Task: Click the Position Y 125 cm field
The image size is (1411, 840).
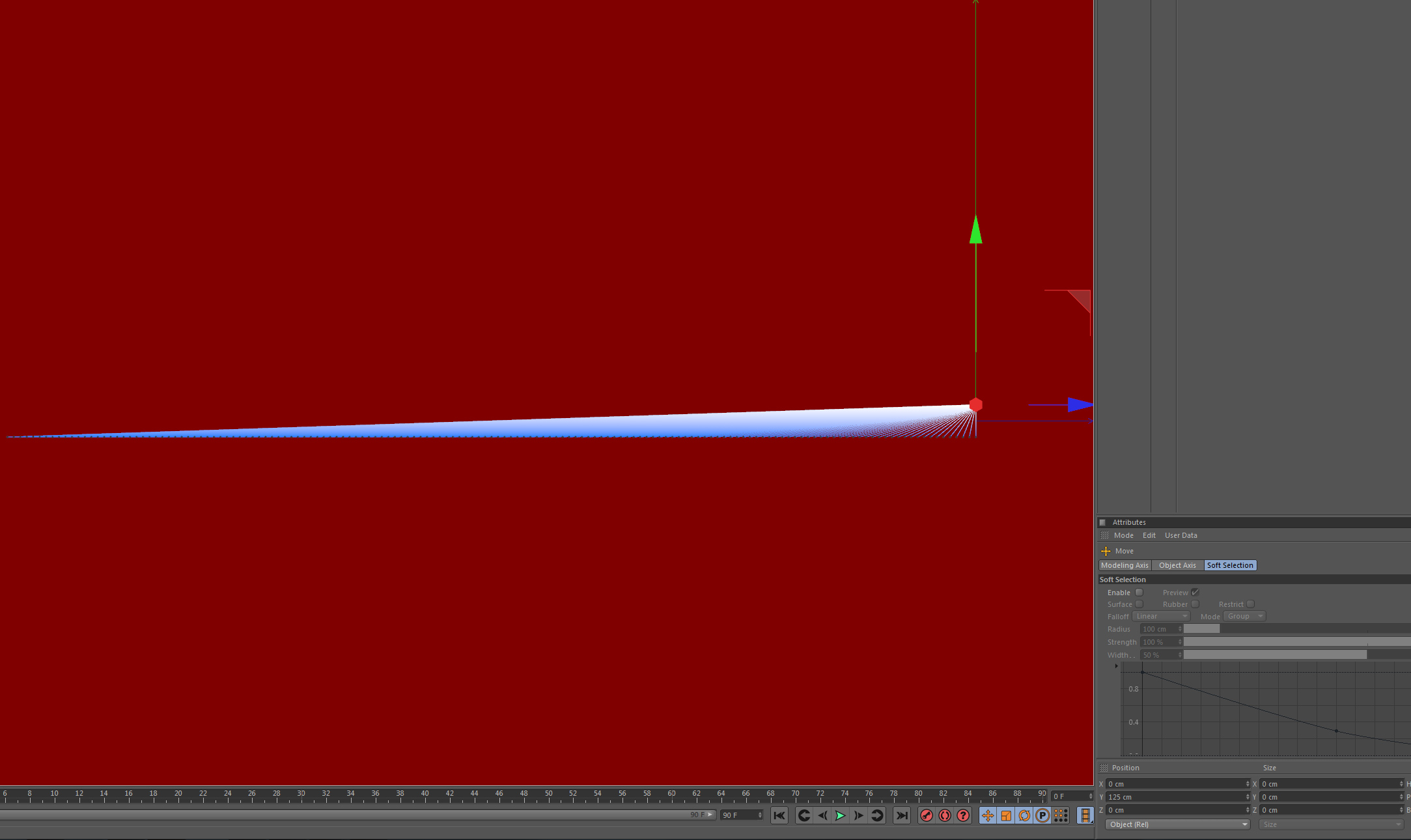Action: click(x=1175, y=797)
